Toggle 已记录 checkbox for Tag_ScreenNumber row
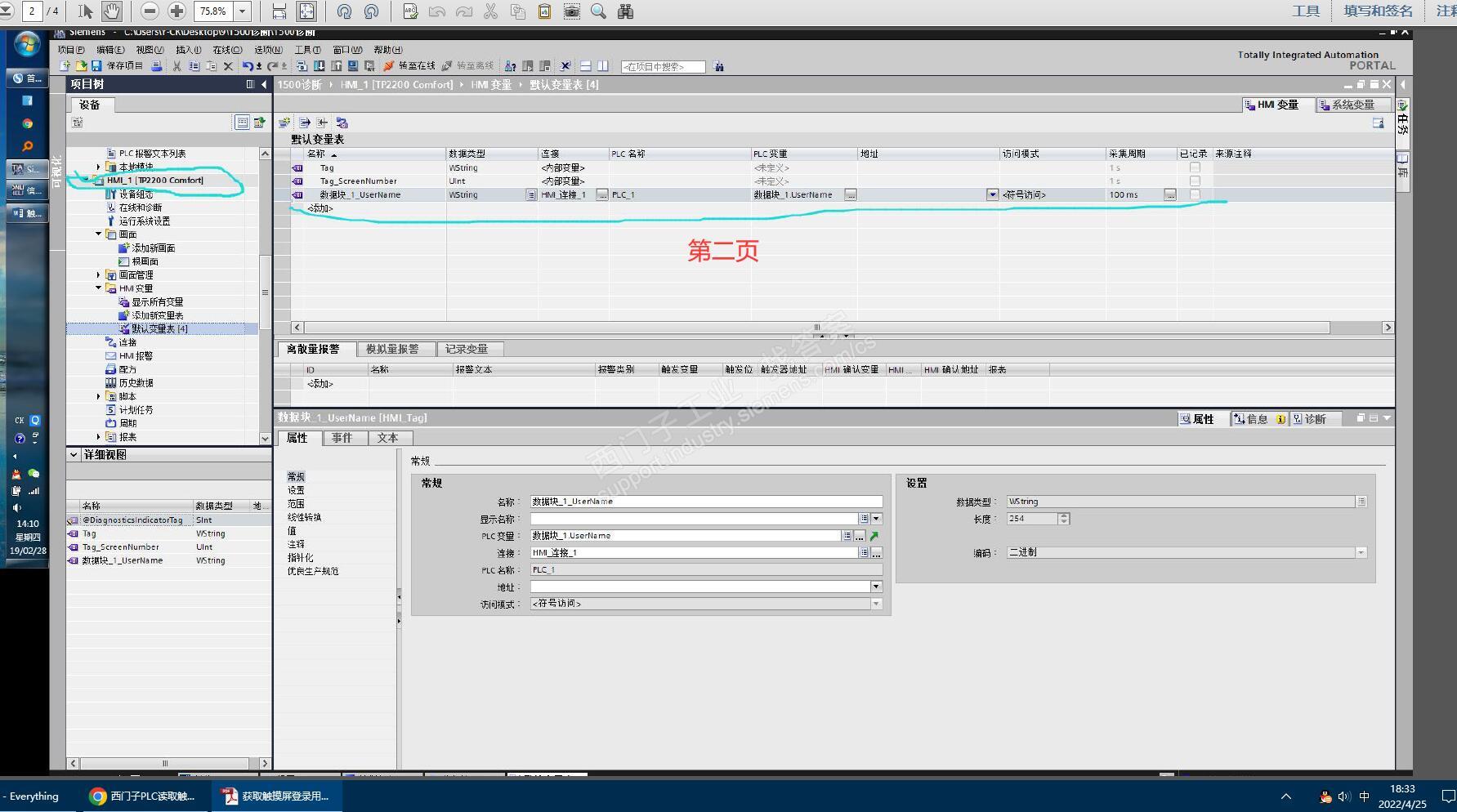This screenshot has height=812, width=1457. point(1195,181)
